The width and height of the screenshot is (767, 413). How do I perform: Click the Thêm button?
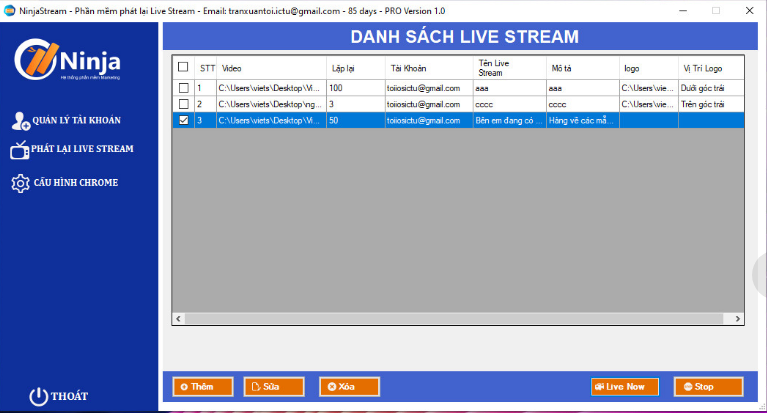(203, 387)
